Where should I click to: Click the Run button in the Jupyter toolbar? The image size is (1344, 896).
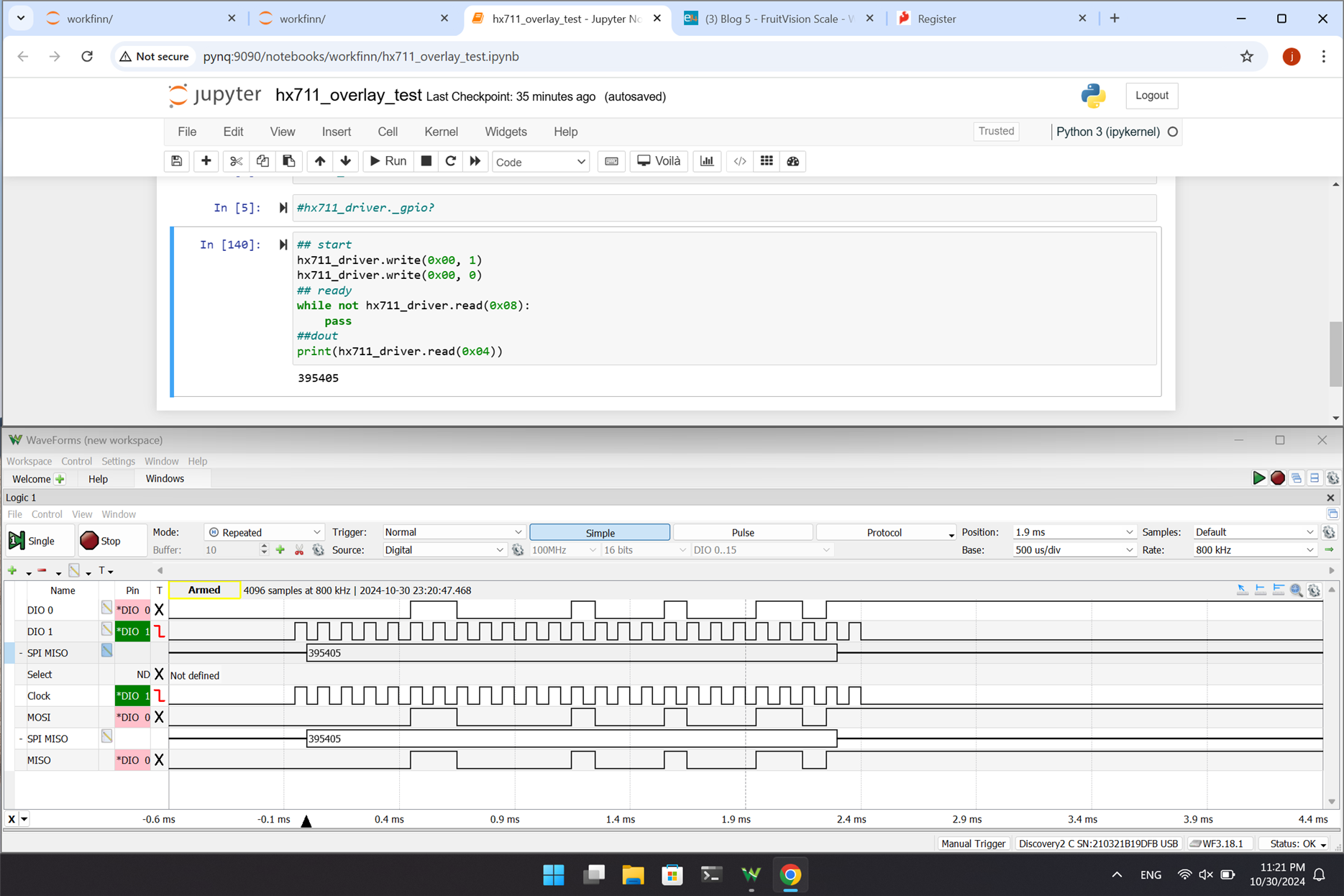(388, 161)
